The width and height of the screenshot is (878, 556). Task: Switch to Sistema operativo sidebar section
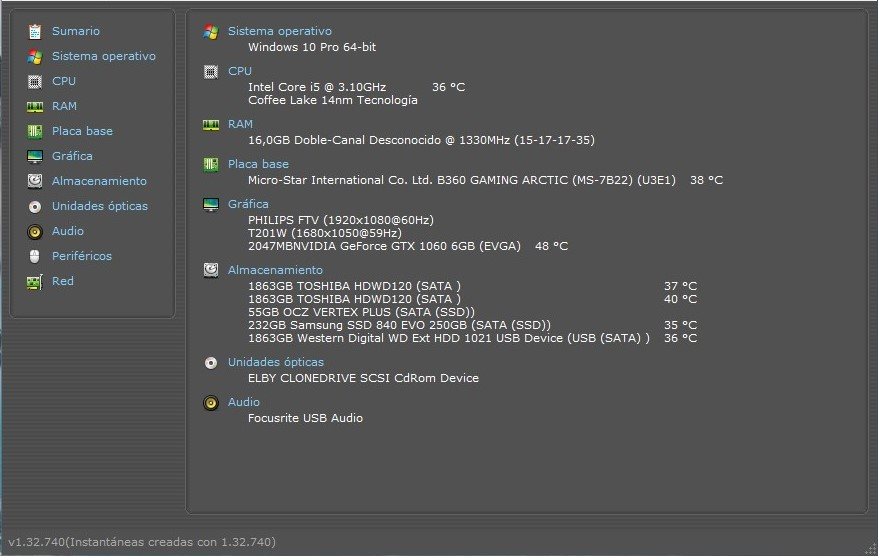coord(104,56)
